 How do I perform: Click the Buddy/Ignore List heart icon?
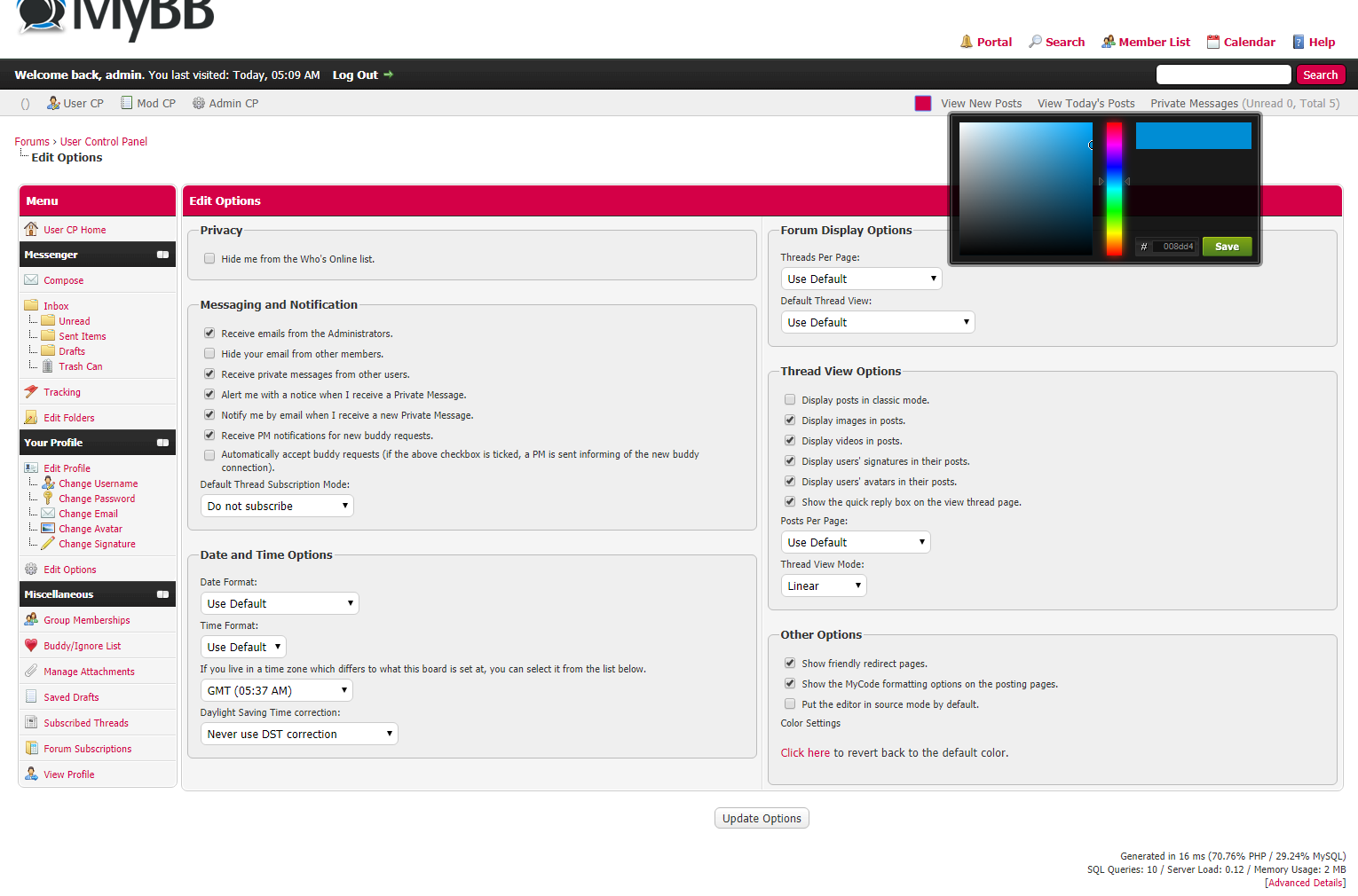(31, 646)
